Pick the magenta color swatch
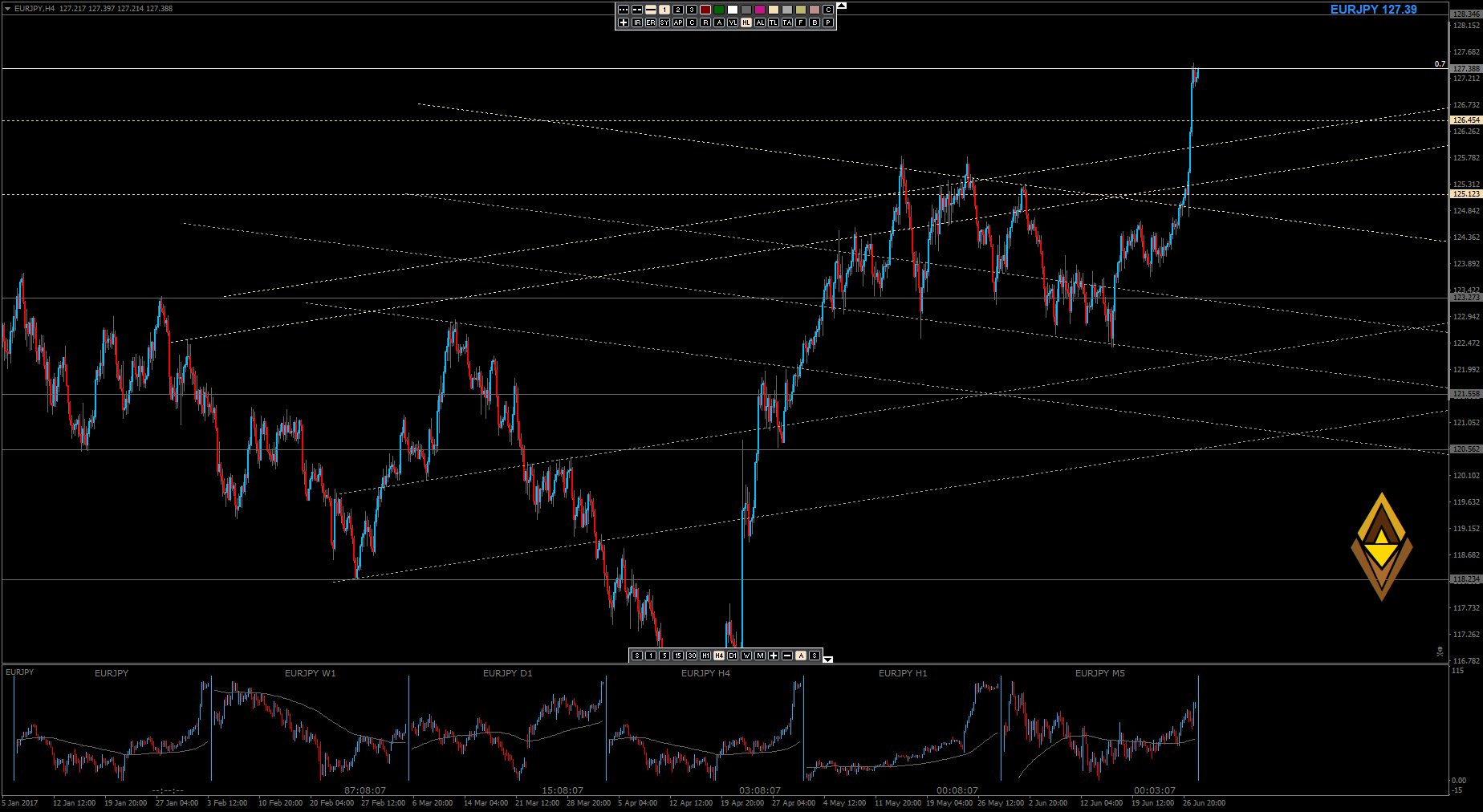 760,10
